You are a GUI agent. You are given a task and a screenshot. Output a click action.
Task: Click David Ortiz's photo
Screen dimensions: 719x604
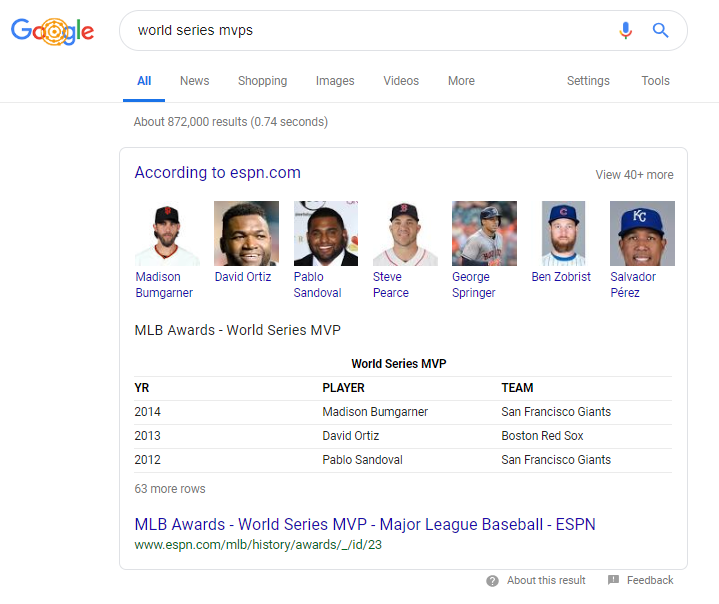pos(246,233)
